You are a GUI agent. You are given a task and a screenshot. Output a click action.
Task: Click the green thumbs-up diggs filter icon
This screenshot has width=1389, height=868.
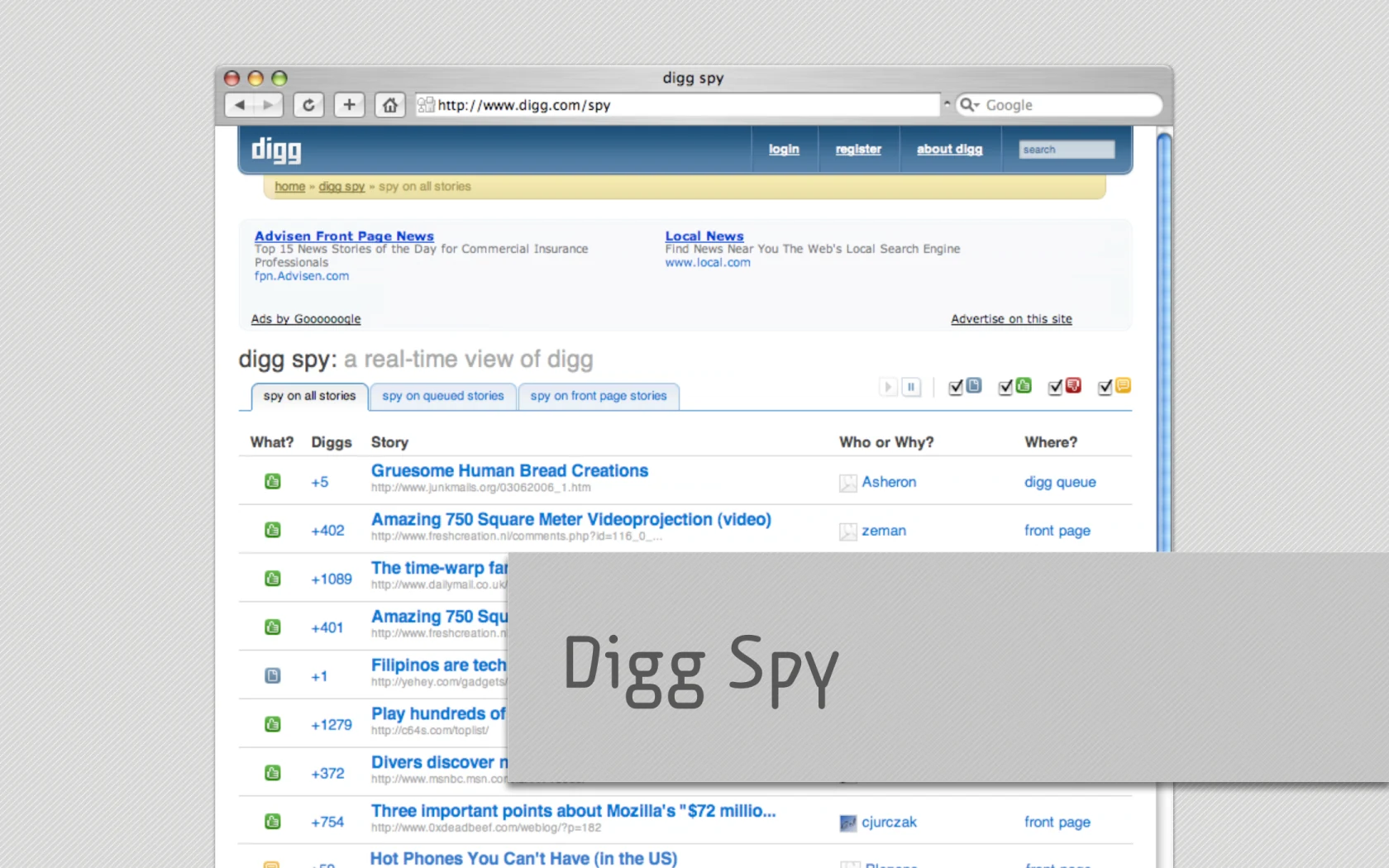pyautogui.click(x=1024, y=385)
